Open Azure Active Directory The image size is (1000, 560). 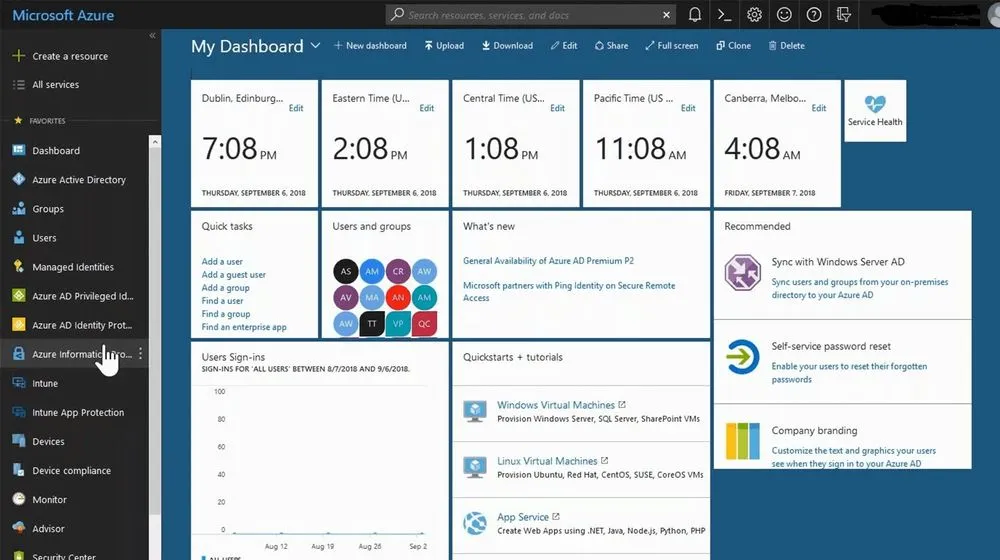pyautogui.click(x=78, y=180)
